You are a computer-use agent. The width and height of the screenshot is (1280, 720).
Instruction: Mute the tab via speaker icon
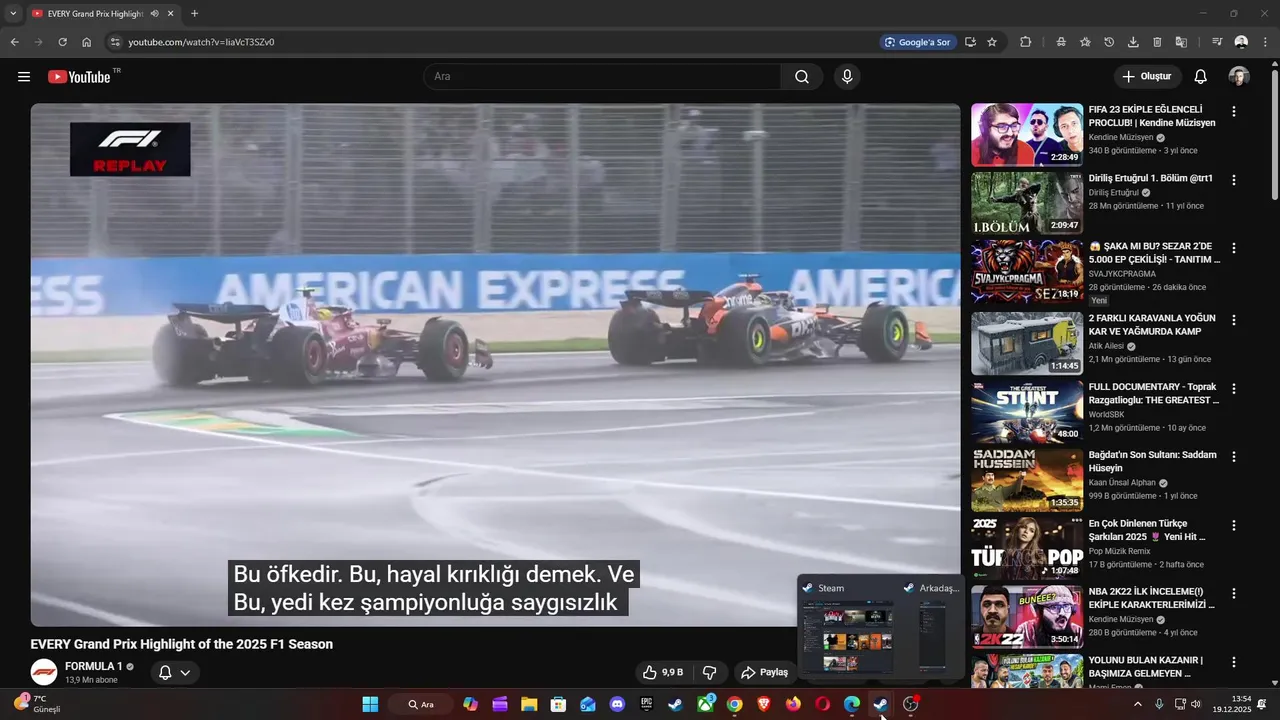tap(154, 14)
